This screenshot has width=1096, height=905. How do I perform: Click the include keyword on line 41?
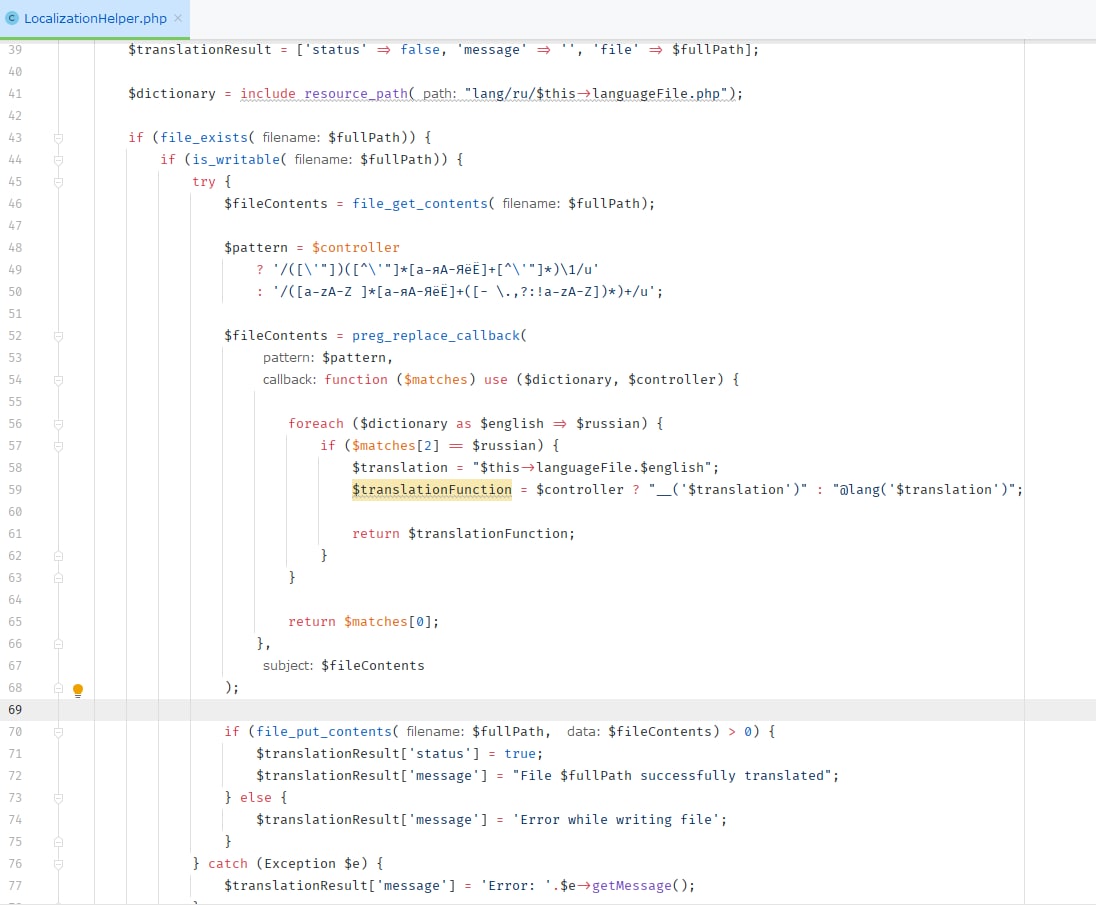tap(268, 94)
